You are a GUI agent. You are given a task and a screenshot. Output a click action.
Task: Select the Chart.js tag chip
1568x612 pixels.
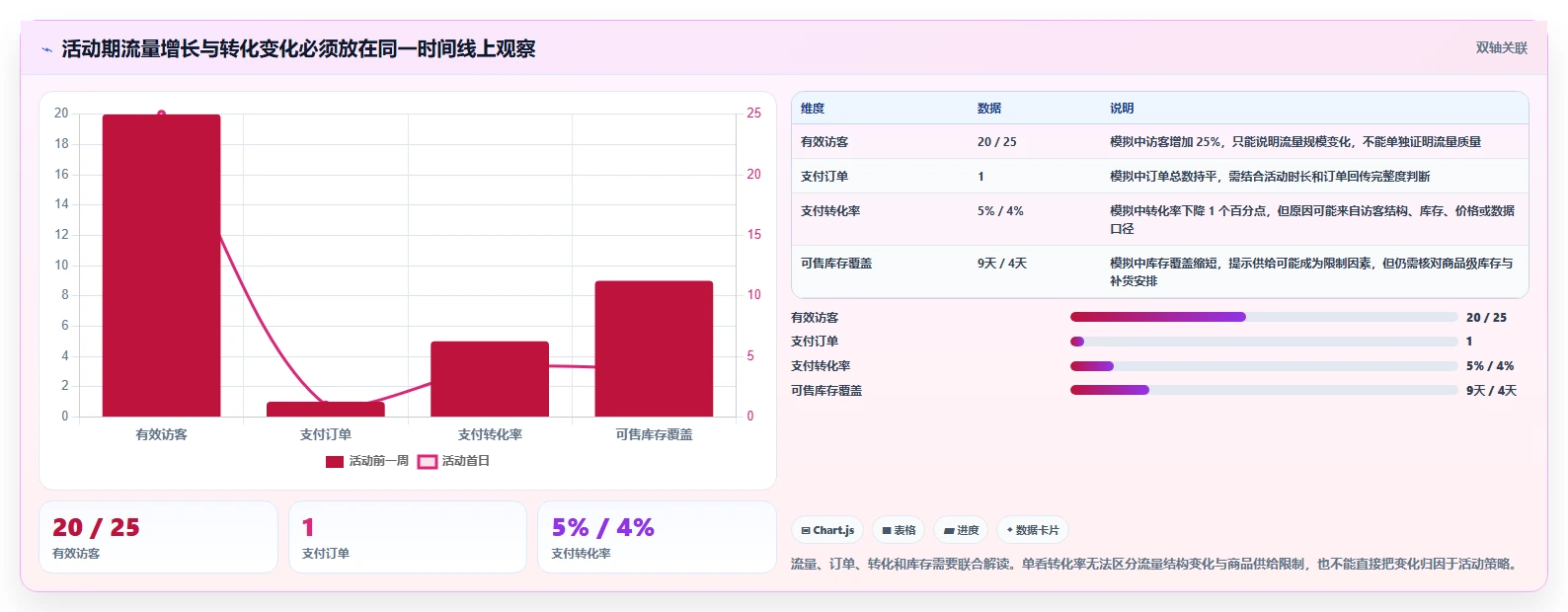827,530
